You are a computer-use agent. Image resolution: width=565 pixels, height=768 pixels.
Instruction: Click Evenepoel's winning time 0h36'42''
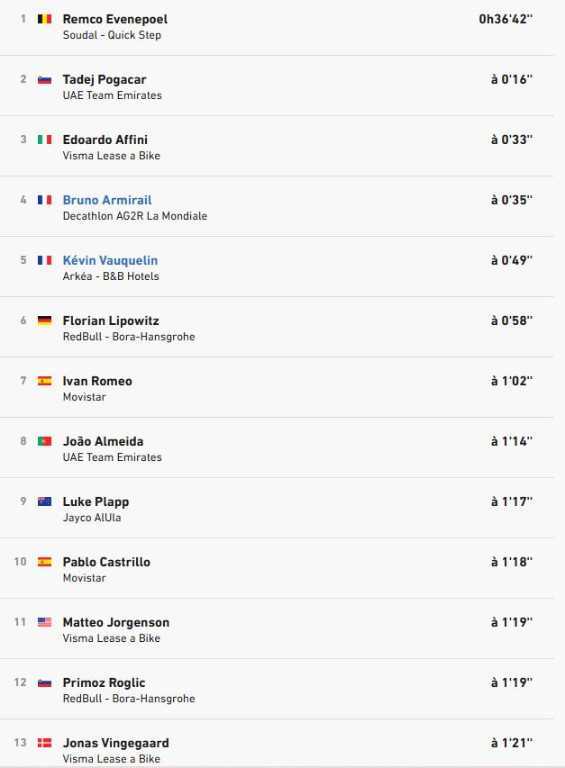tap(506, 19)
